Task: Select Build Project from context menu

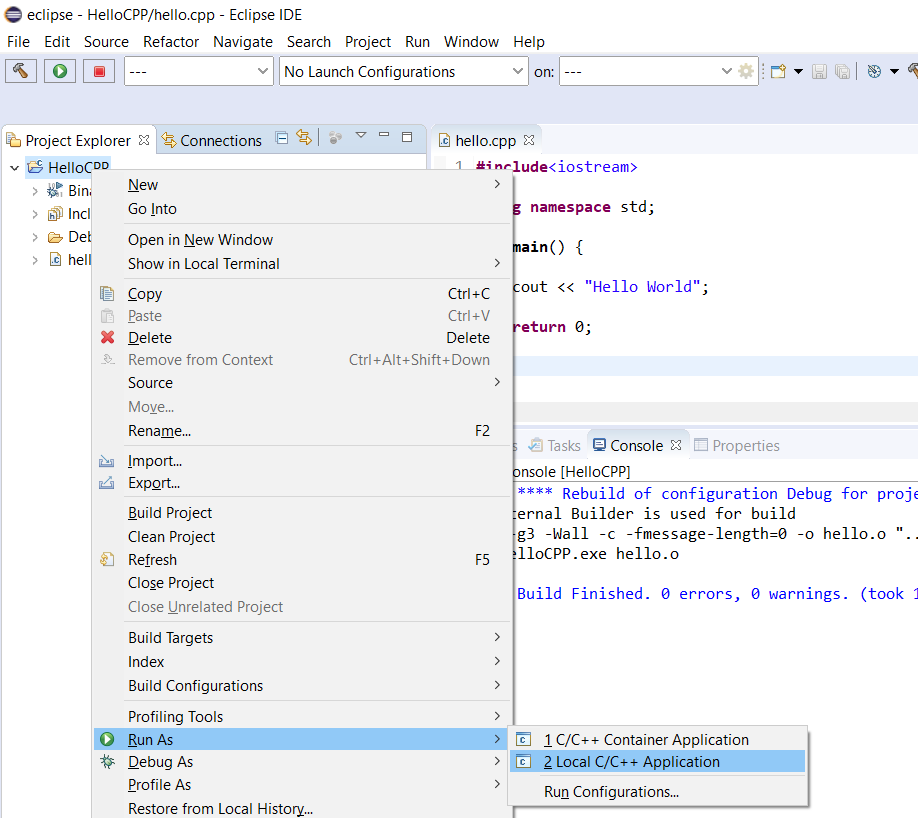Action: [x=302, y=513]
